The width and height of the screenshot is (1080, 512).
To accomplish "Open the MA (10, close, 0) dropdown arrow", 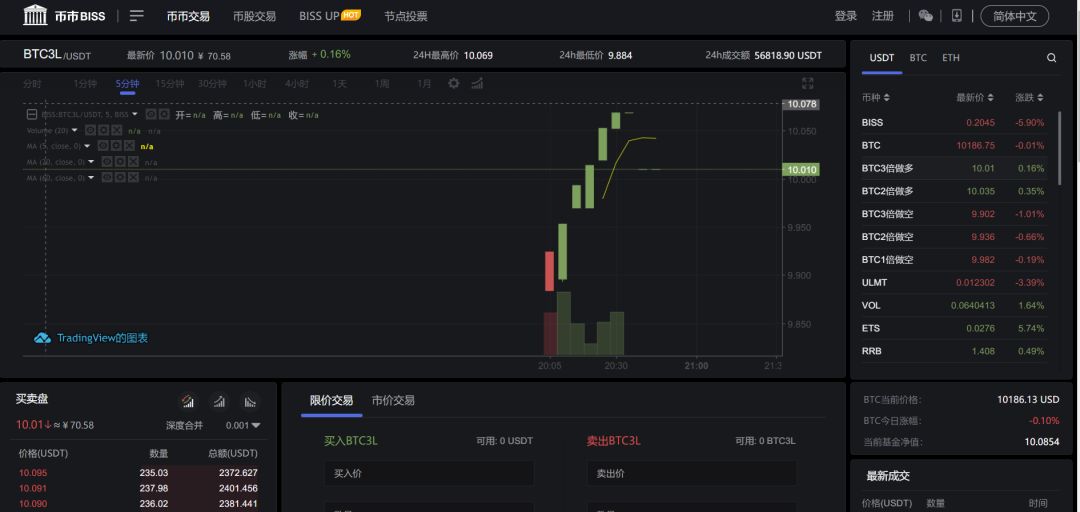I will coord(91,162).
